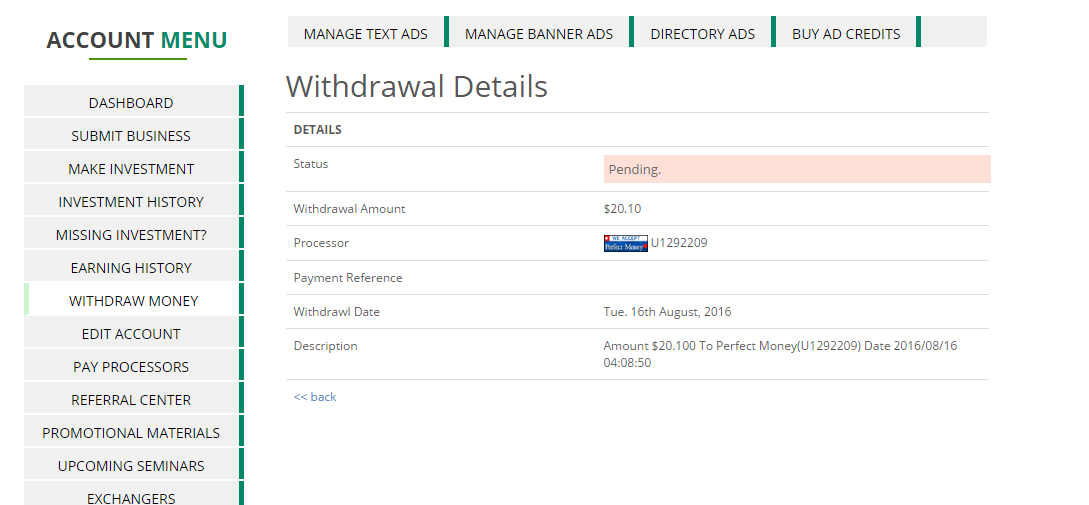Click the Perfect Money processor logo

[625, 243]
